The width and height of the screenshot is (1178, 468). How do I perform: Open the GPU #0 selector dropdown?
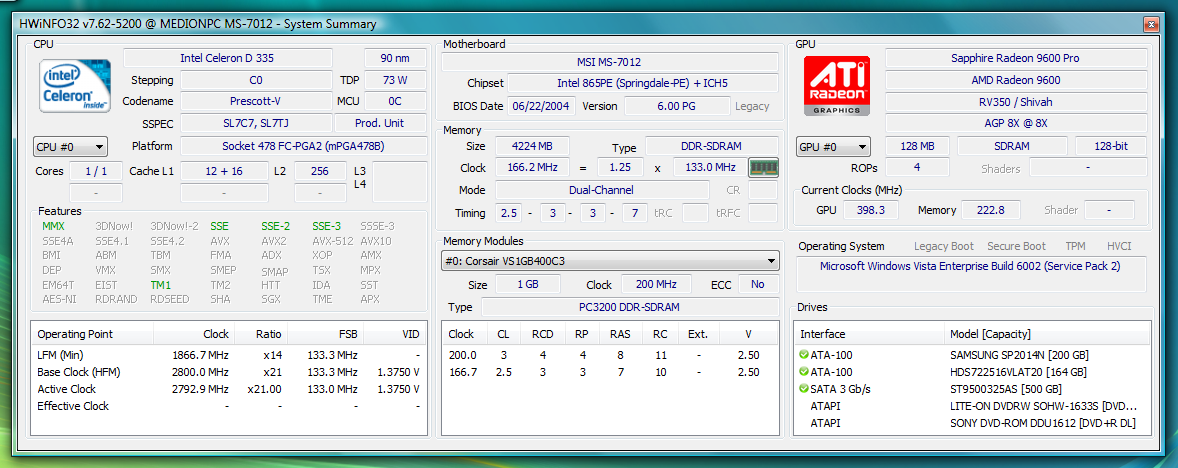pyautogui.click(x=833, y=147)
